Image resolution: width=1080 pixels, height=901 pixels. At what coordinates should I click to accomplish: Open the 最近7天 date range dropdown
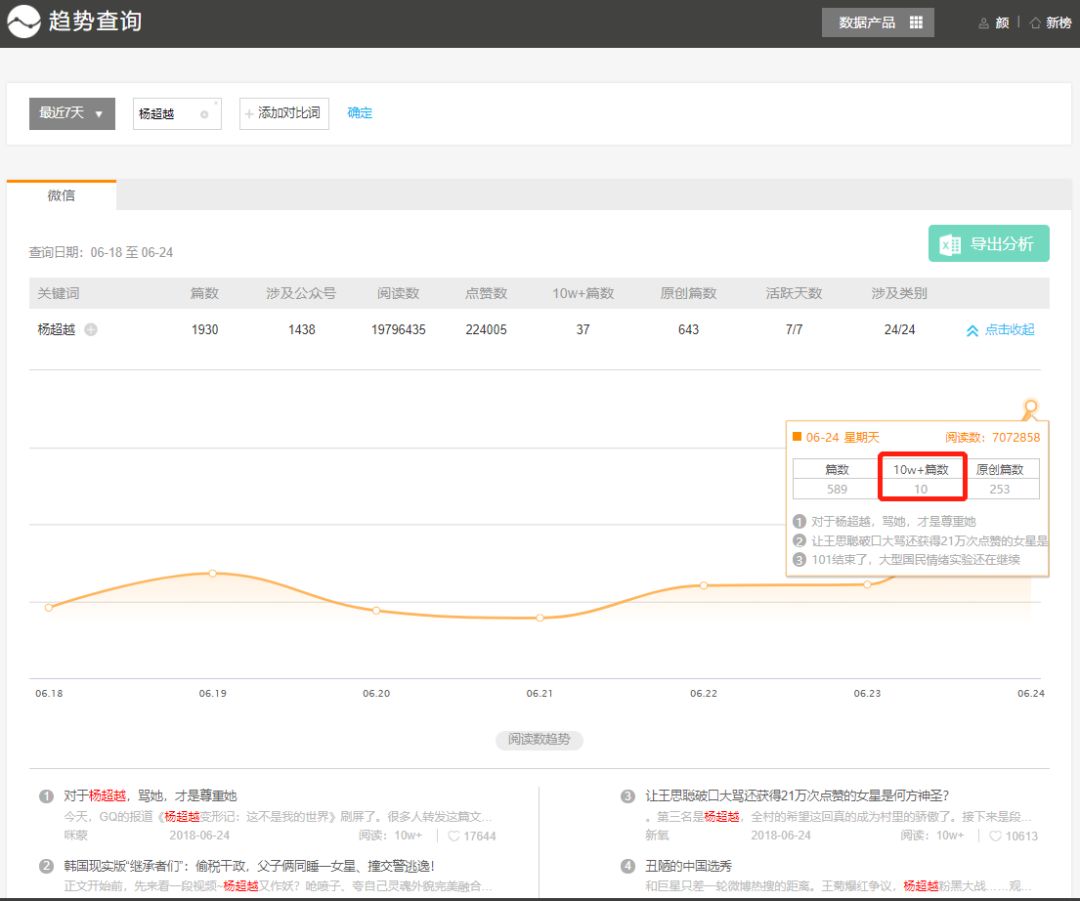72,114
